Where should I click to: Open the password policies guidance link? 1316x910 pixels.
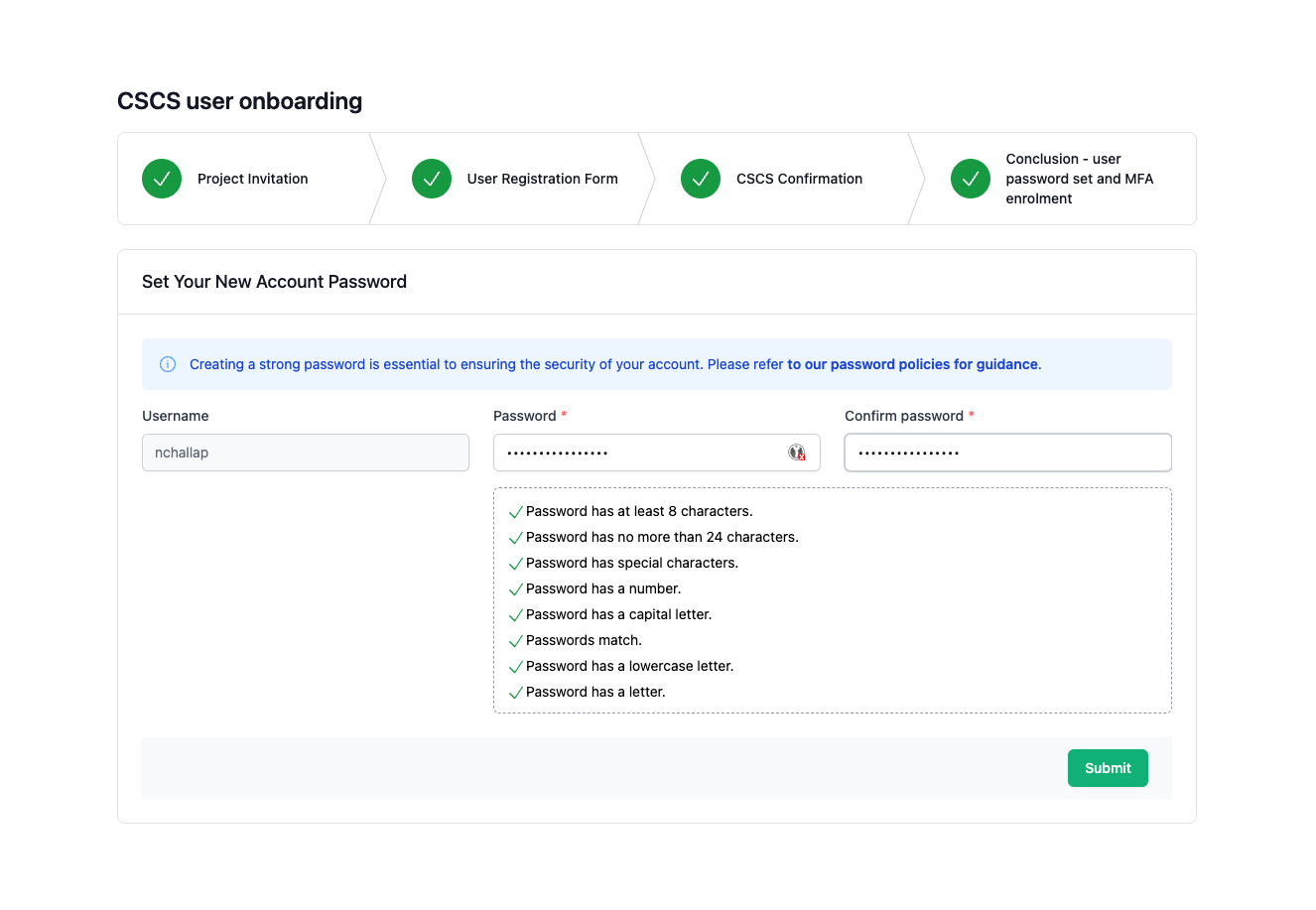pos(912,364)
